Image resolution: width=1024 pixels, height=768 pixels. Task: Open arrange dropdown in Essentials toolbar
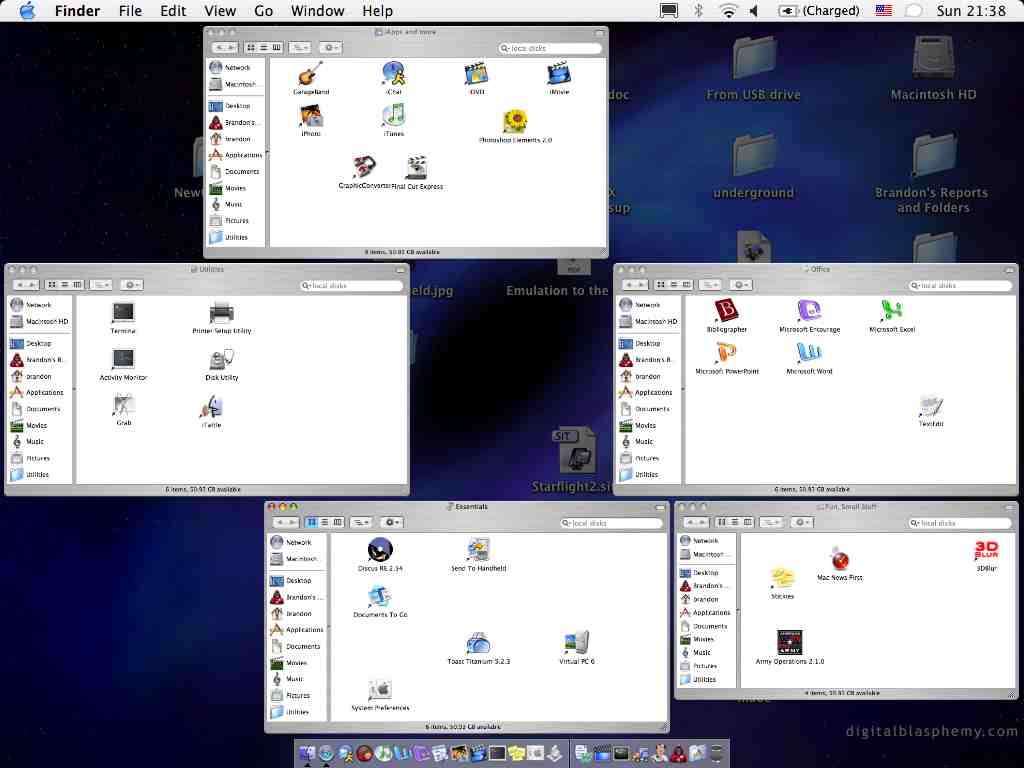pyautogui.click(x=361, y=522)
